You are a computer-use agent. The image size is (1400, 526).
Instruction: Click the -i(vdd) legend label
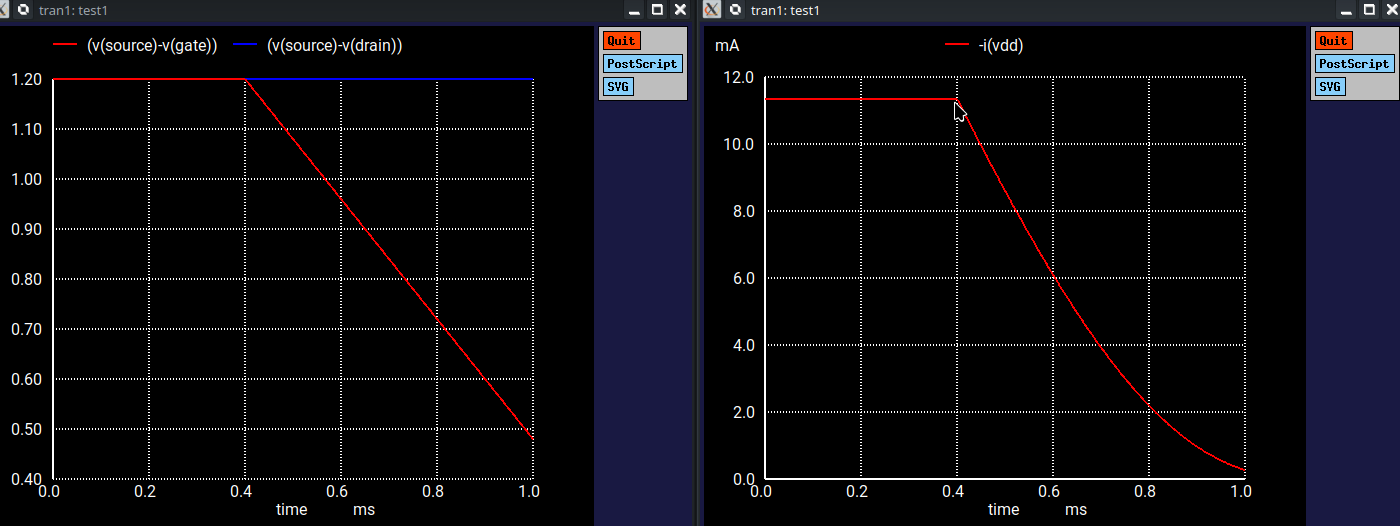(x=1001, y=46)
